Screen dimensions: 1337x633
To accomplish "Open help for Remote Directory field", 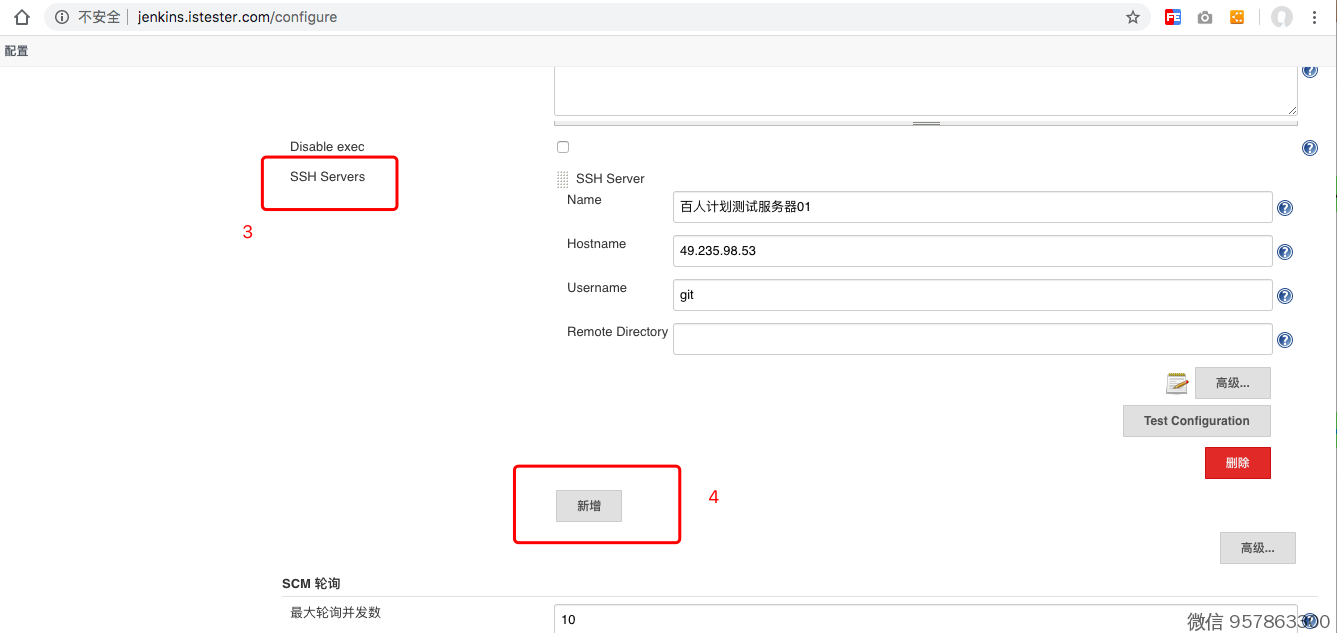I will click(1285, 340).
